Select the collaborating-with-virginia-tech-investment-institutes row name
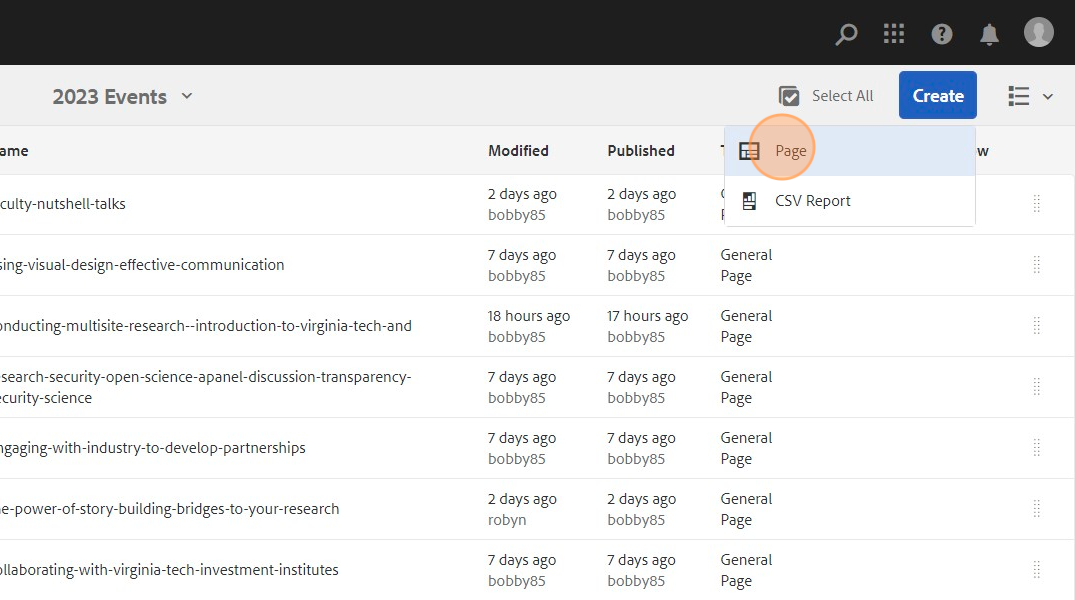Screen dimensions: 1075x600 pos(169,570)
